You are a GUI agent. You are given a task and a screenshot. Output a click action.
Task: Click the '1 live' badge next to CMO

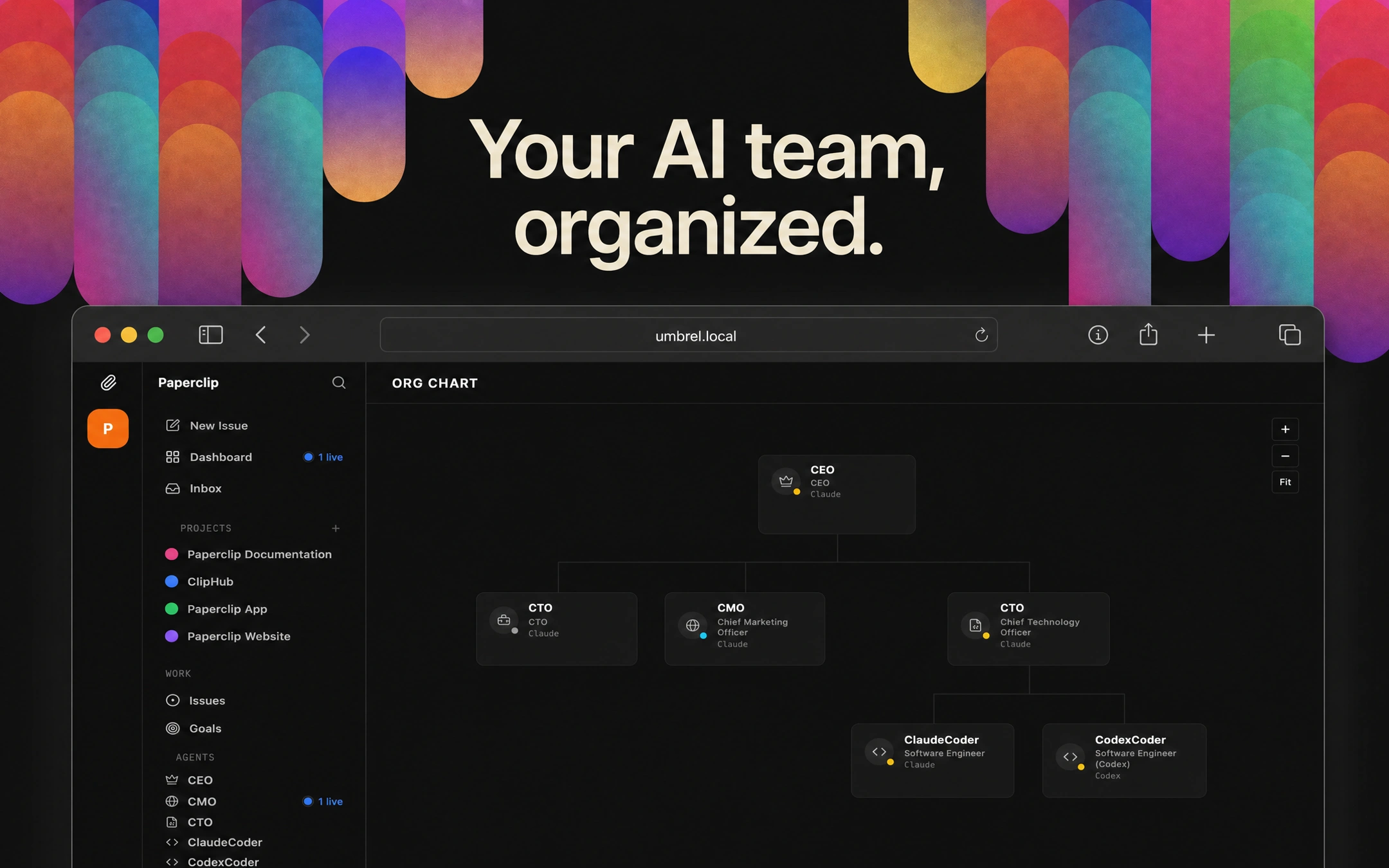point(323,801)
